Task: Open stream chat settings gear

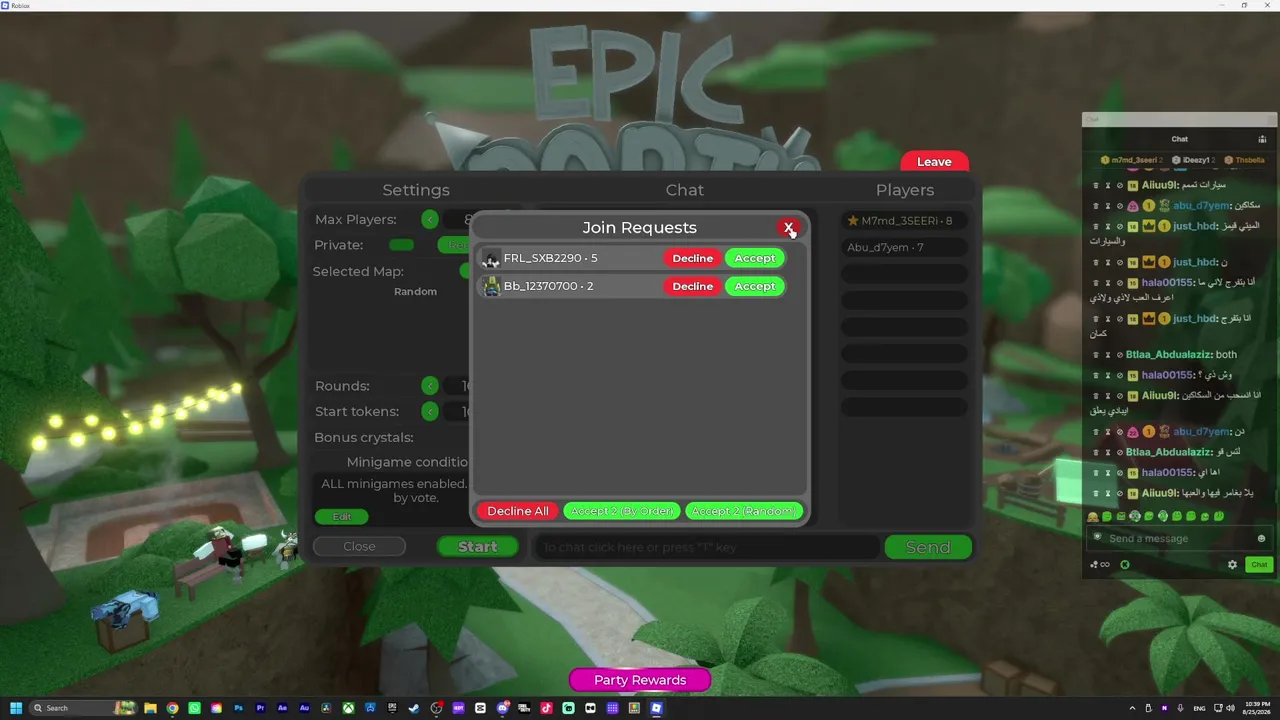Action: (1232, 564)
